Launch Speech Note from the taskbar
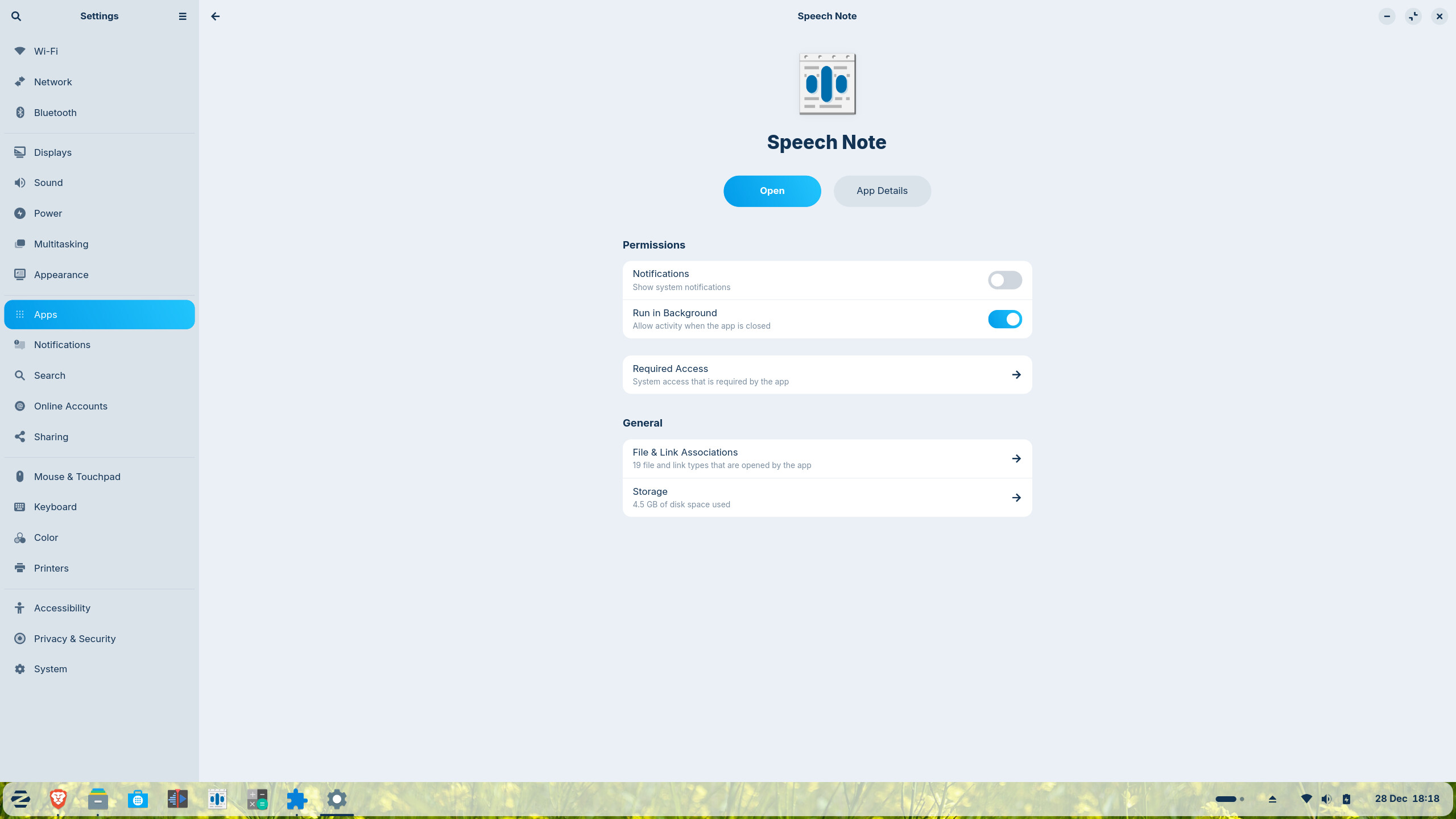Viewport: 1456px width, 819px height. tap(217, 799)
